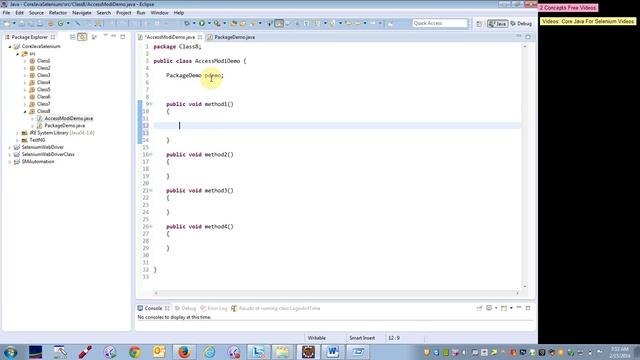Collapse the CoreJavaSelenium project node
Viewport: 640px width, 360px height.
pos(10,47)
